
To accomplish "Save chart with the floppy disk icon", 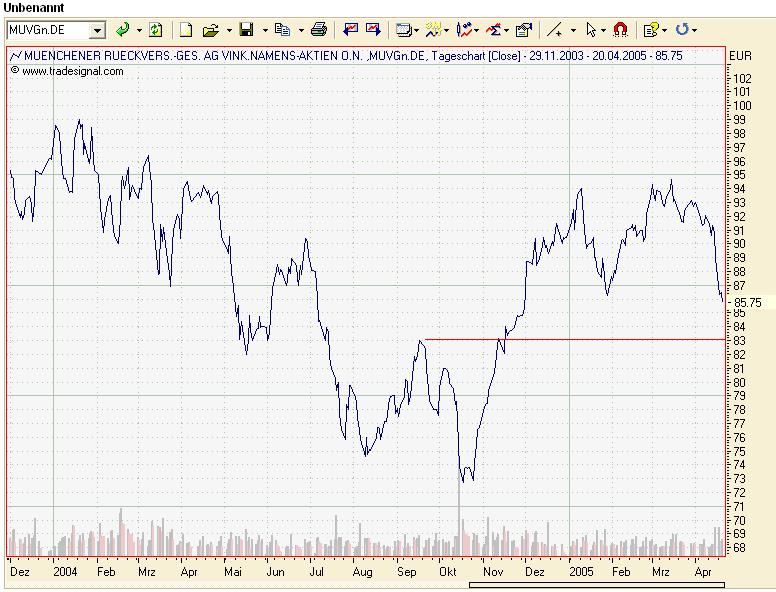I will (x=246, y=30).
